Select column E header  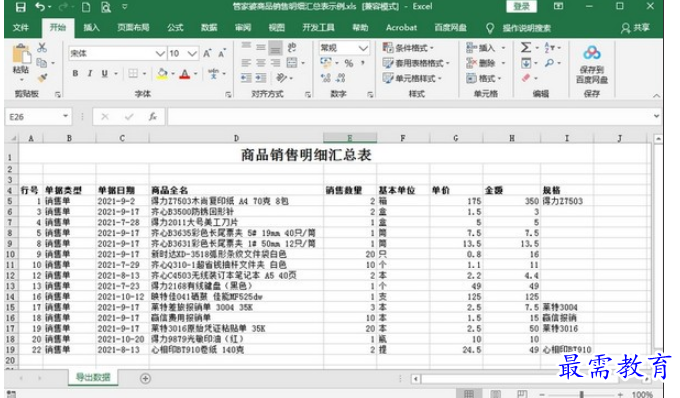tap(350, 138)
